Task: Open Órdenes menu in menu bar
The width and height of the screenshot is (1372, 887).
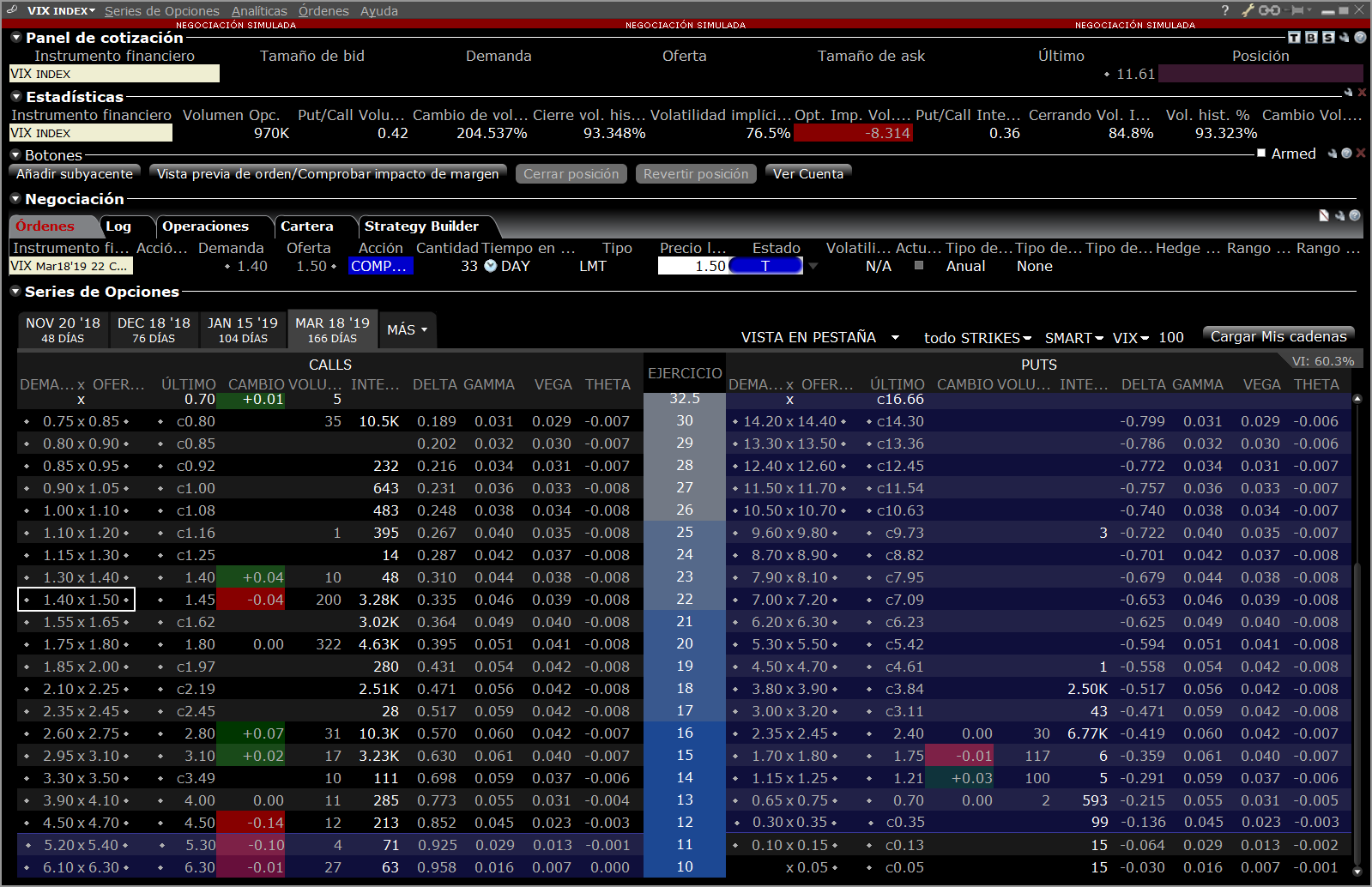Action: click(x=323, y=11)
